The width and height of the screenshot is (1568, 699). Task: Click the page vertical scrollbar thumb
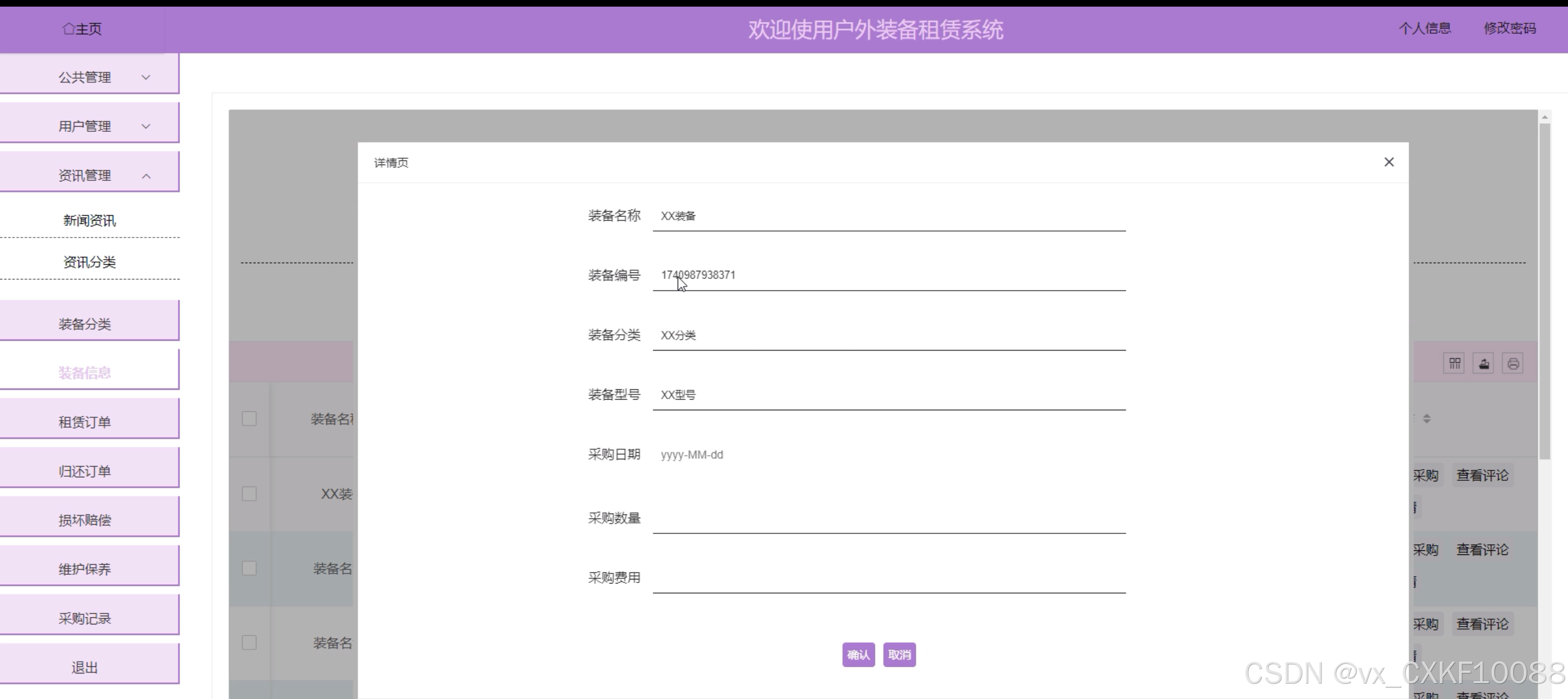pyautogui.click(x=1545, y=291)
